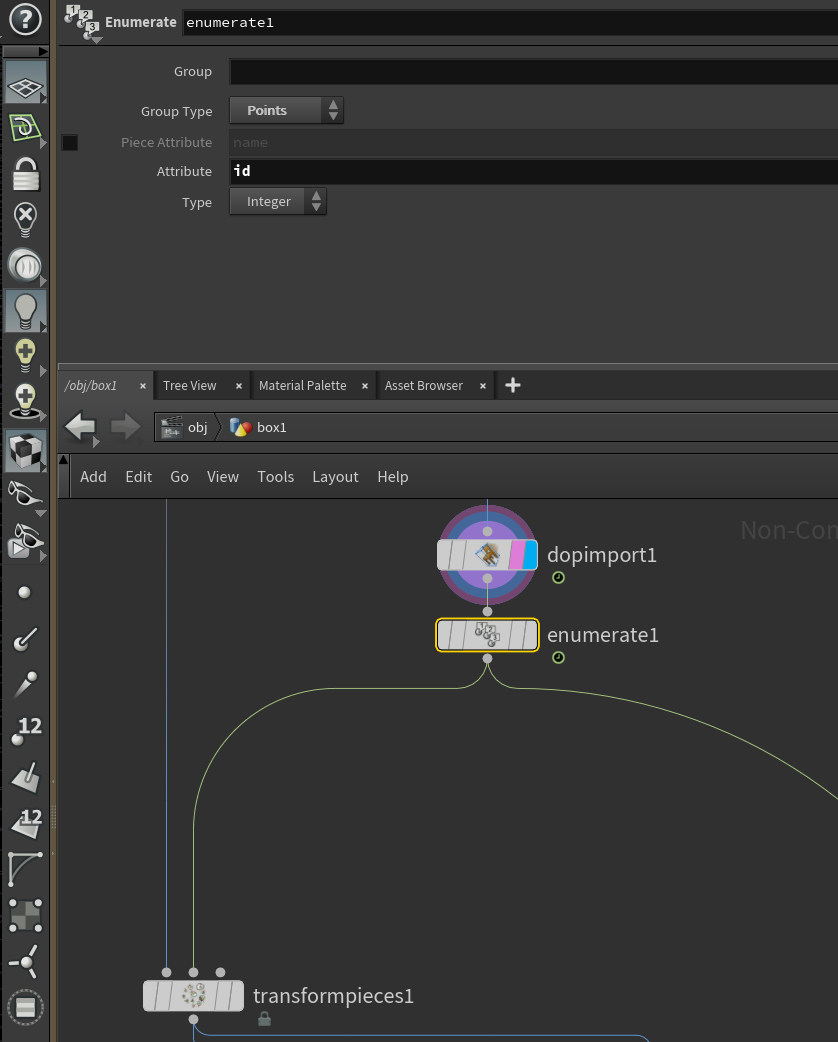The height and width of the screenshot is (1042, 838).
Task: Toggle primitive normals display icon
Action: 27,777
